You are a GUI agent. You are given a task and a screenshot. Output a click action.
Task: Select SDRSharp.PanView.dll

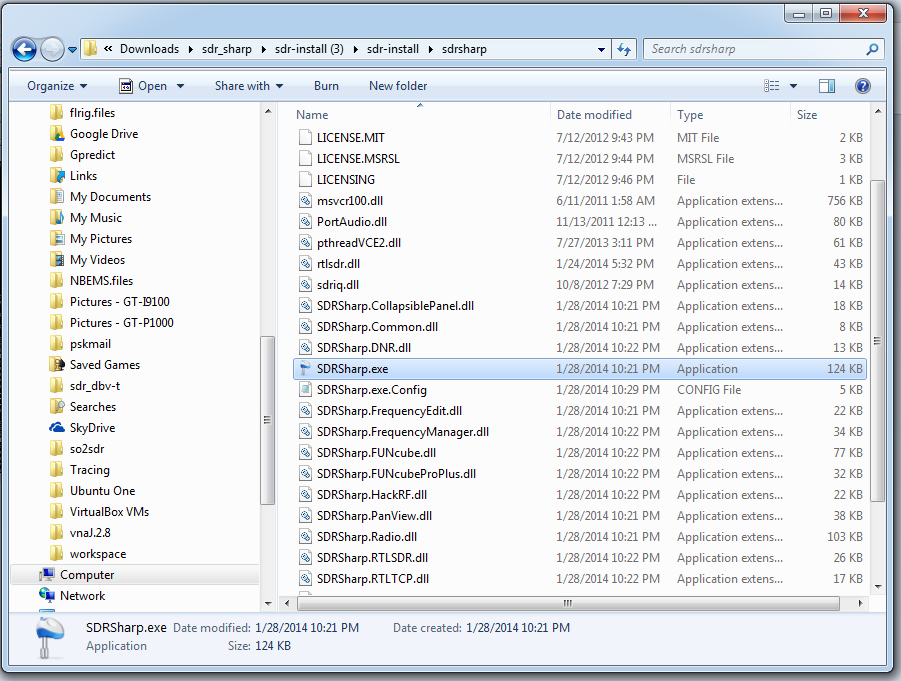(374, 516)
